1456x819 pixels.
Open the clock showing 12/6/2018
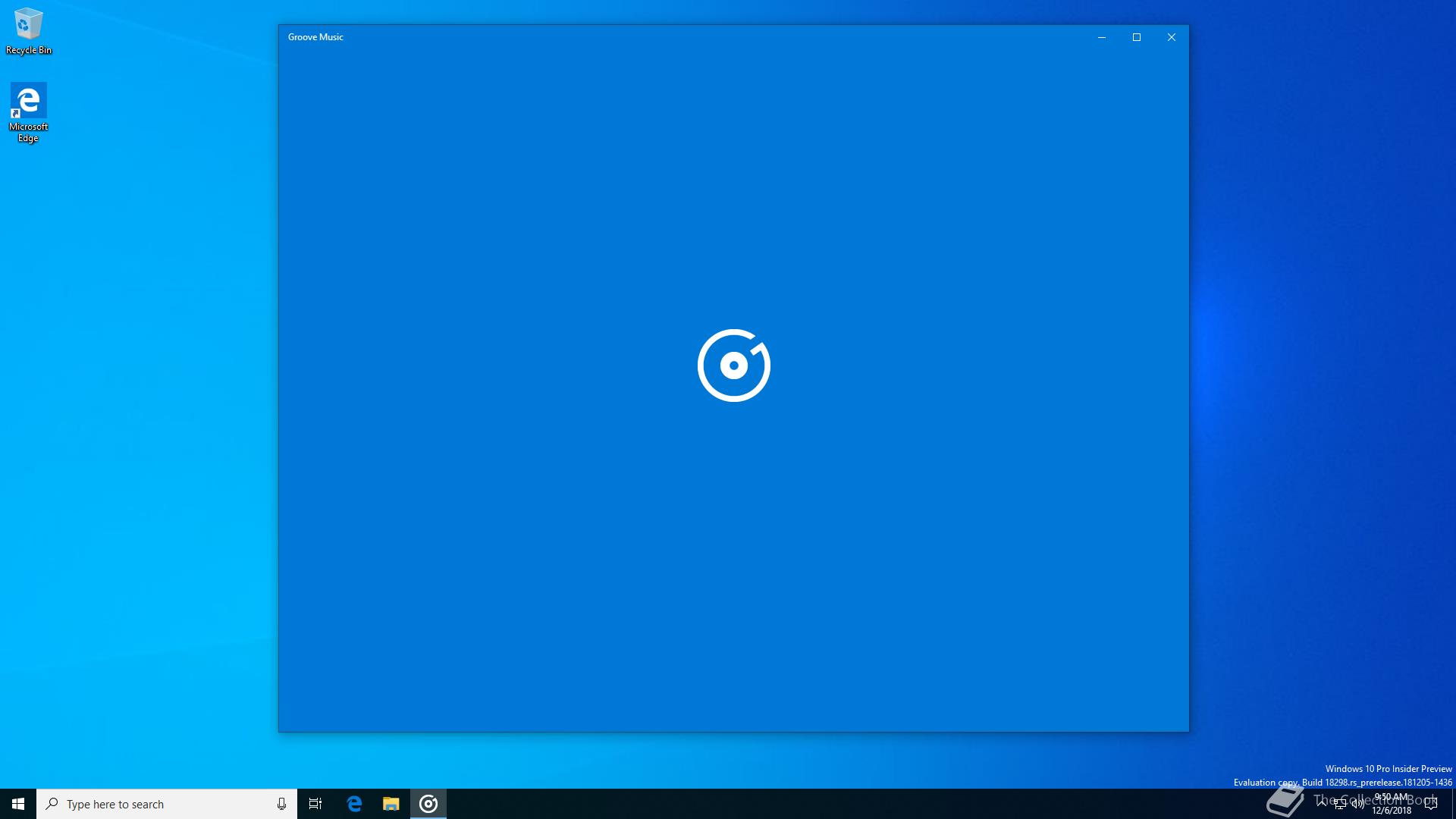tap(1392, 804)
